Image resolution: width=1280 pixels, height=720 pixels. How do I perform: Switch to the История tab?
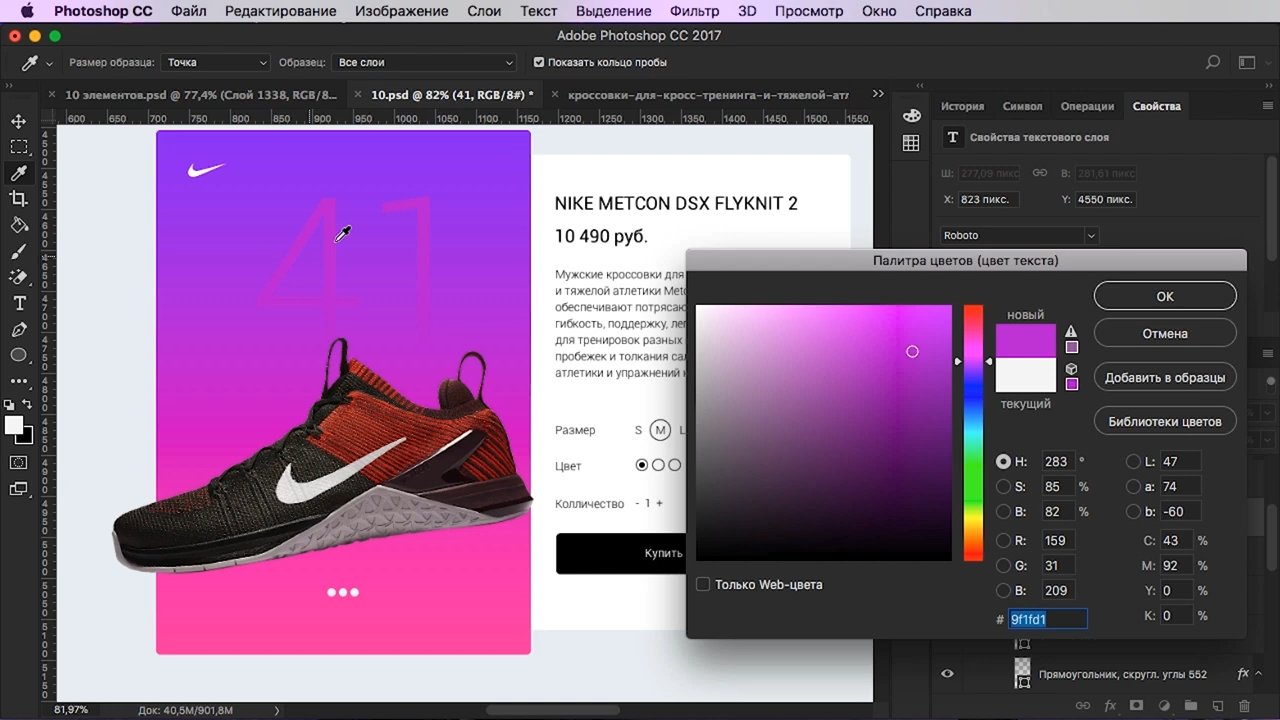[x=962, y=106]
